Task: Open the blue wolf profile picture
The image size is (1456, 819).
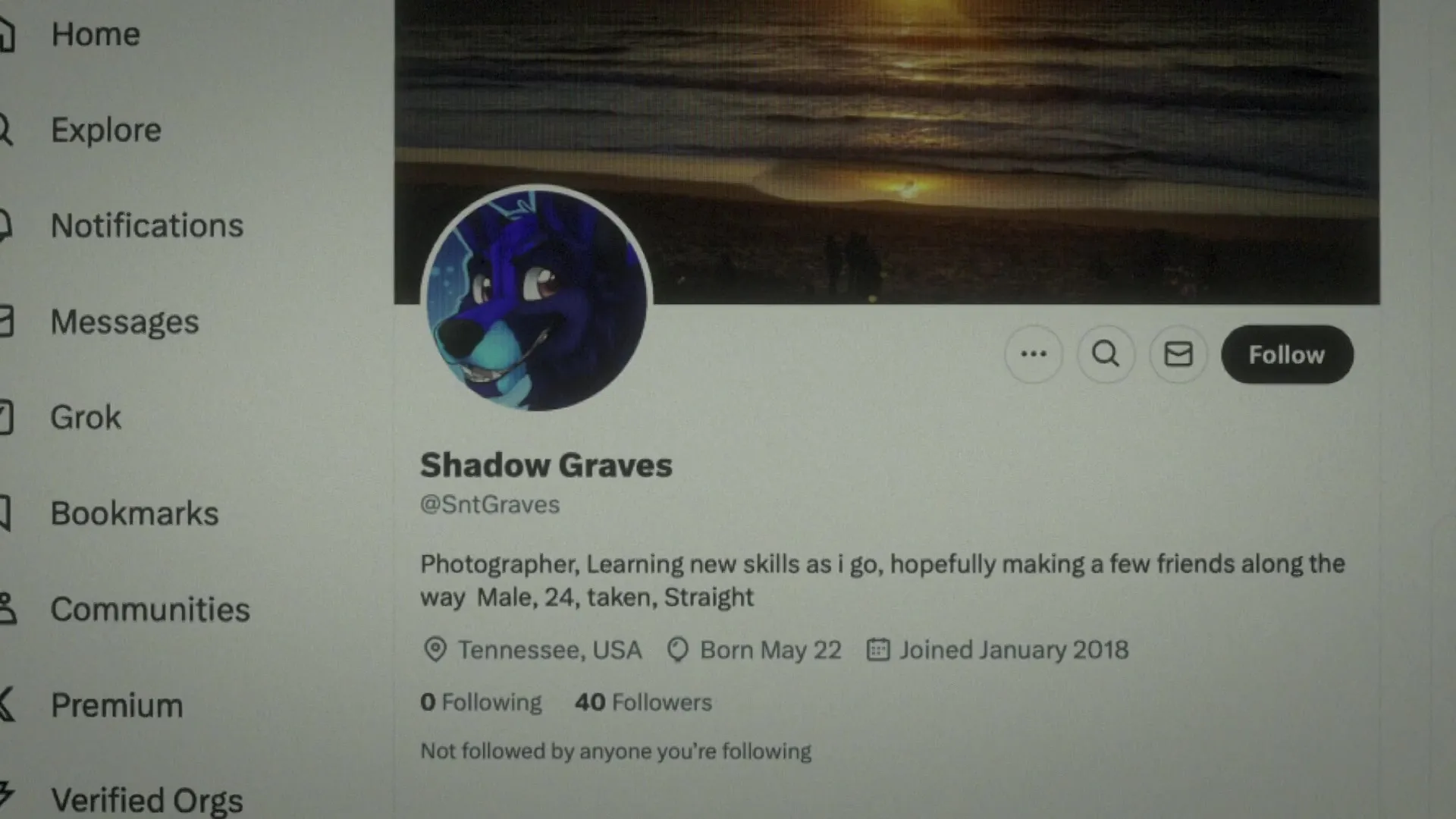Action: pos(537,300)
